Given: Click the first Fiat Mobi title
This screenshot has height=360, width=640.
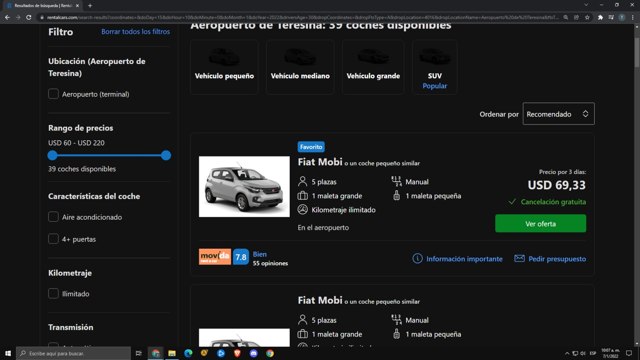Looking at the screenshot, I should pos(320,162).
